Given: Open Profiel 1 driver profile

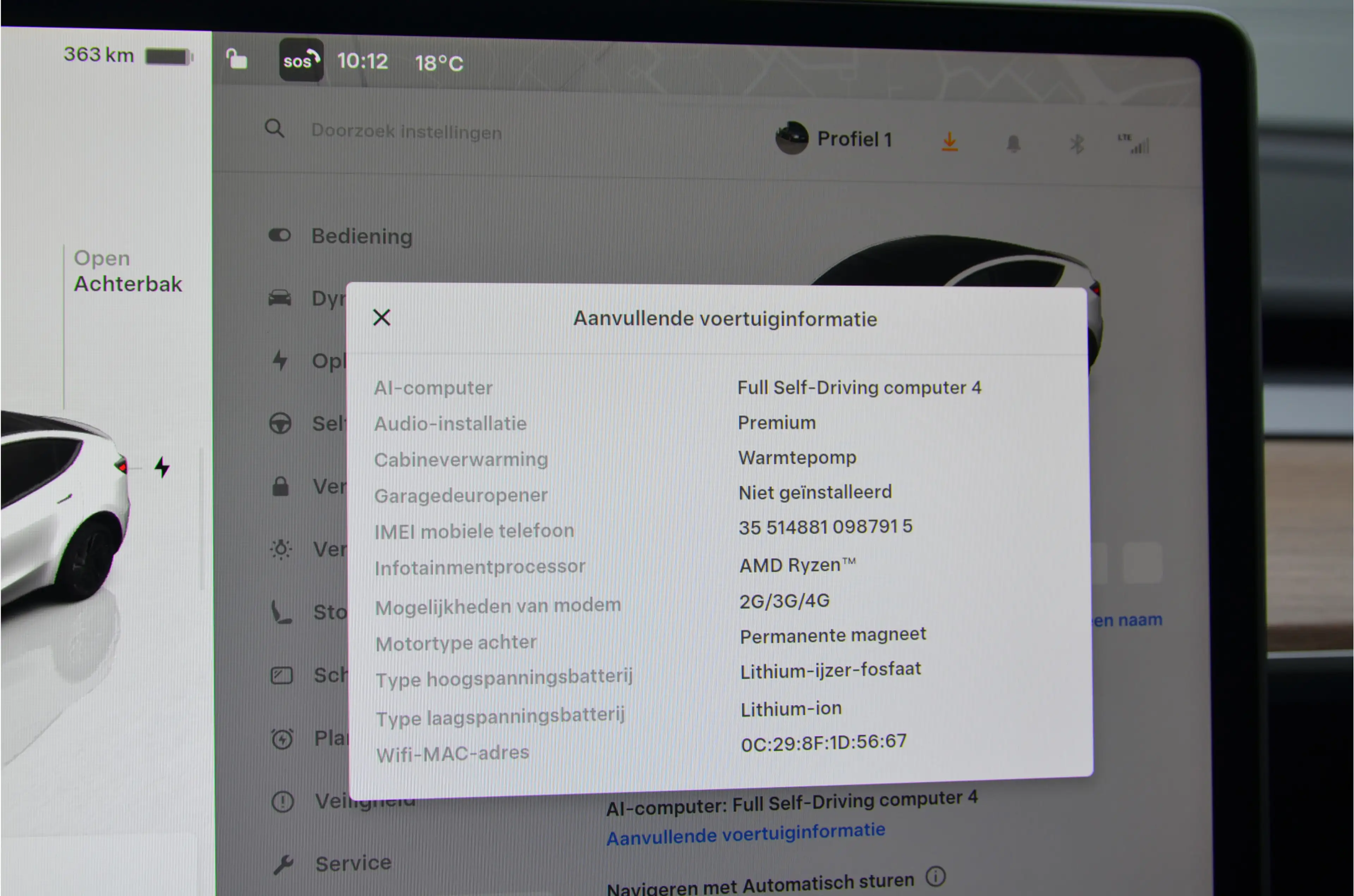Looking at the screenshot, I should pos(833,138).
